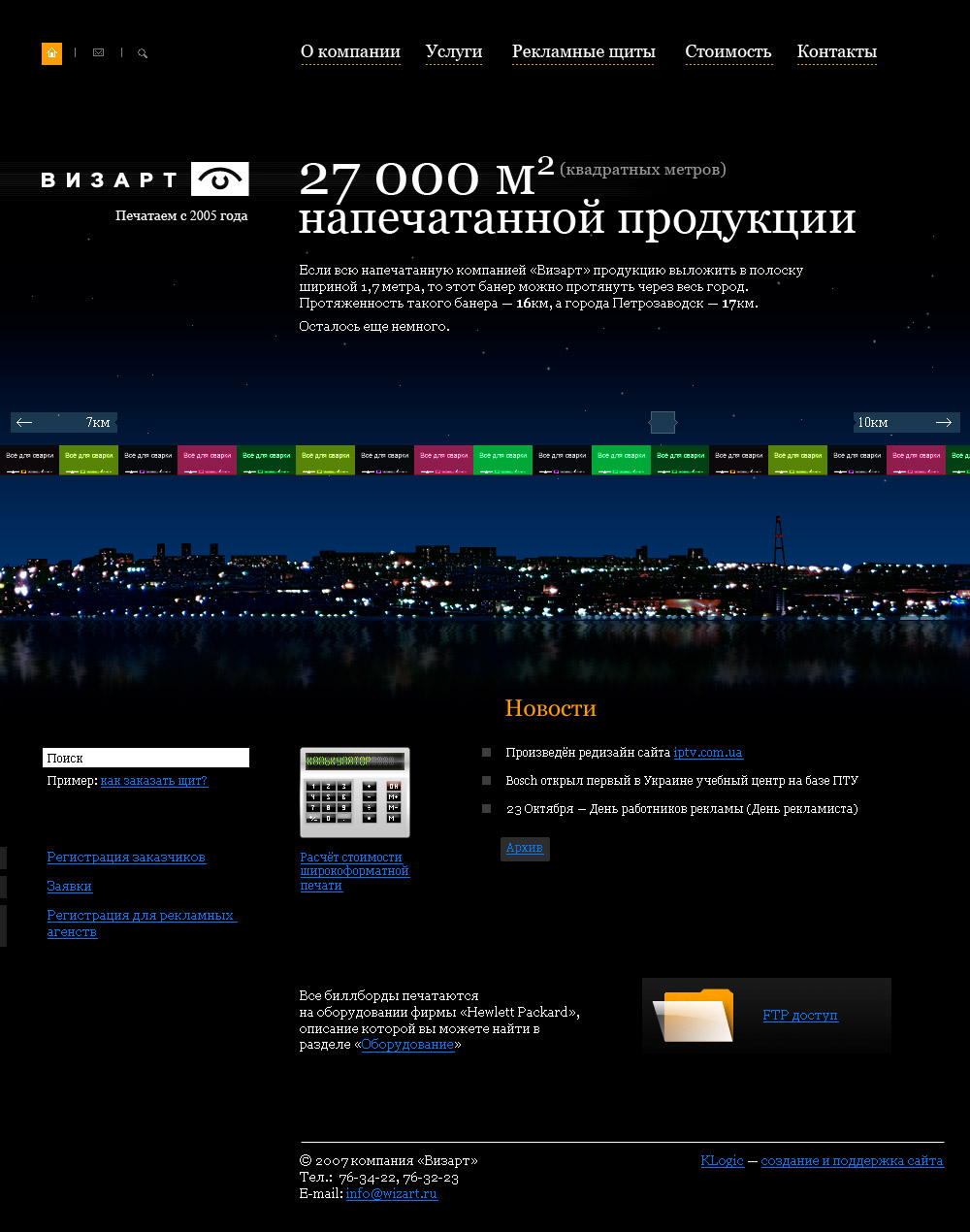970x1232 pixels.
Task: Click the info@wizart.ru email link
Action: tap(391, 1194)
